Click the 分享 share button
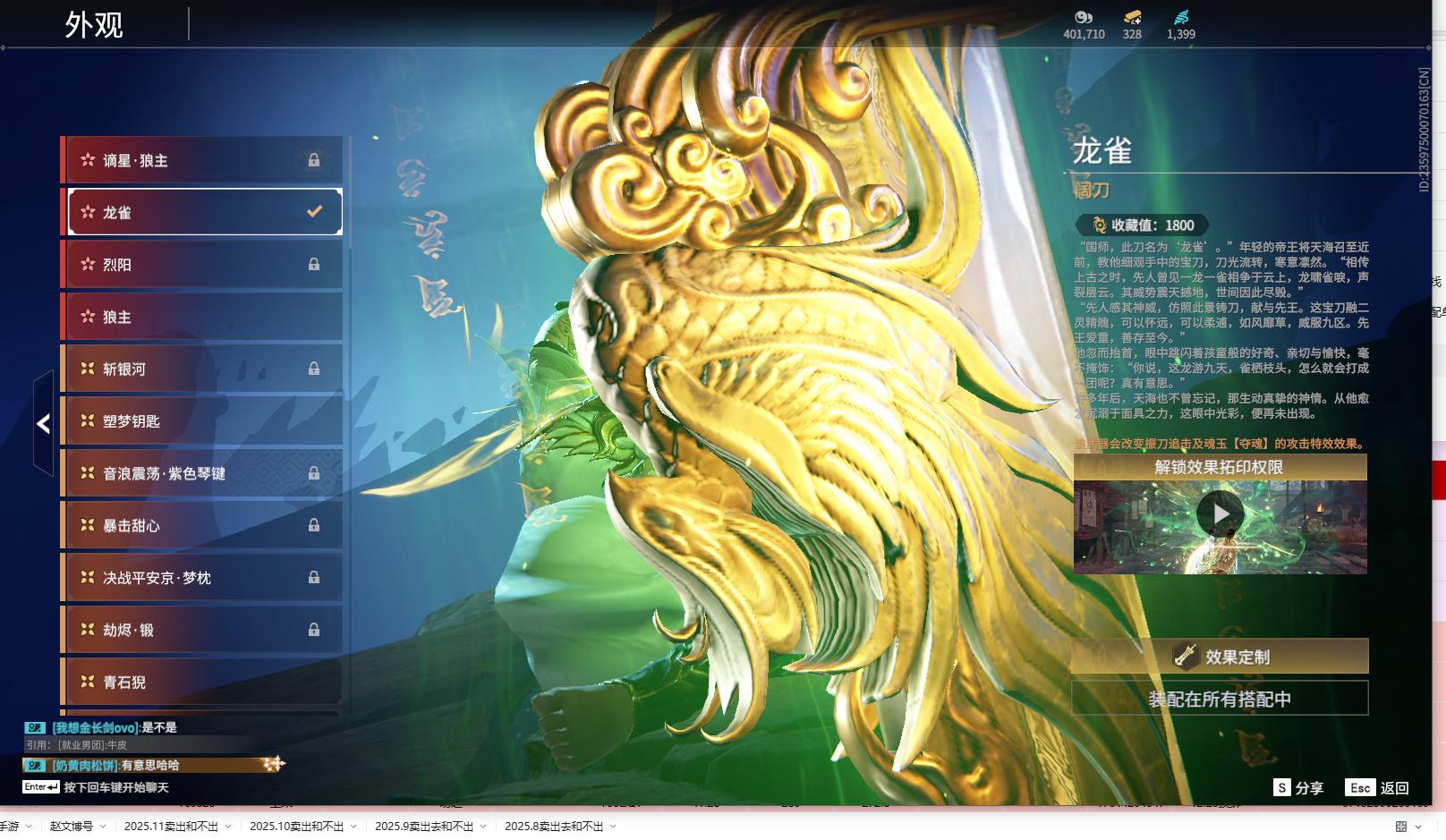This screenshot has height=840, width=1446. (1298, 787)
